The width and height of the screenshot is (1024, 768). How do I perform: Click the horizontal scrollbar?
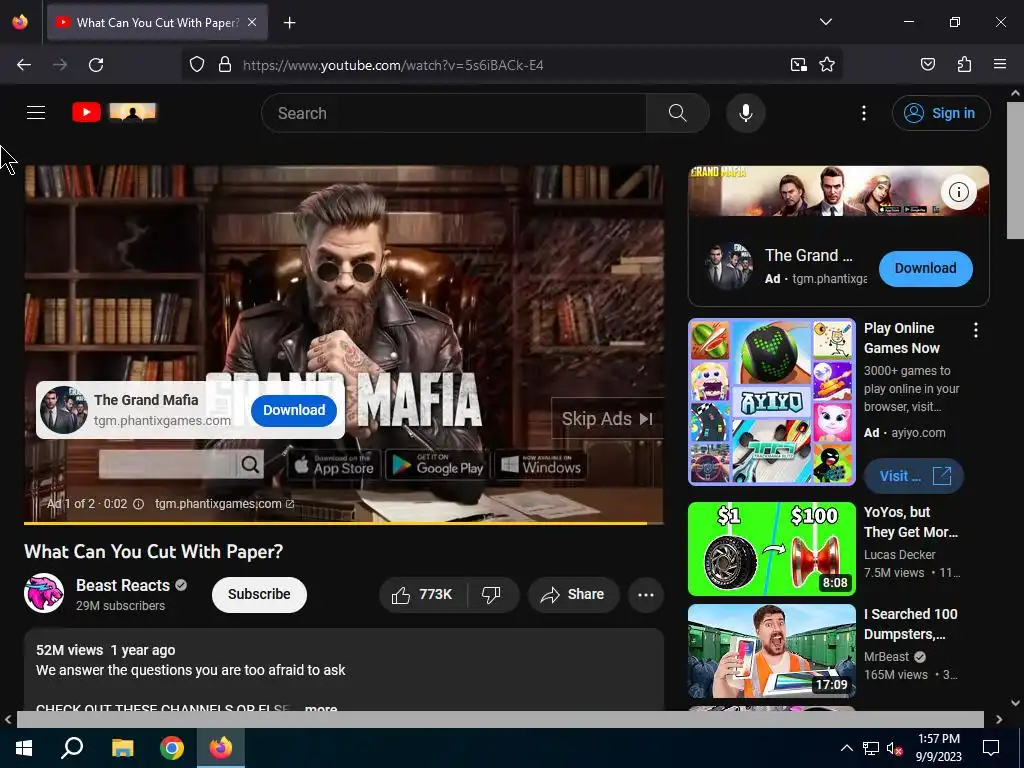tap(500, 719)
